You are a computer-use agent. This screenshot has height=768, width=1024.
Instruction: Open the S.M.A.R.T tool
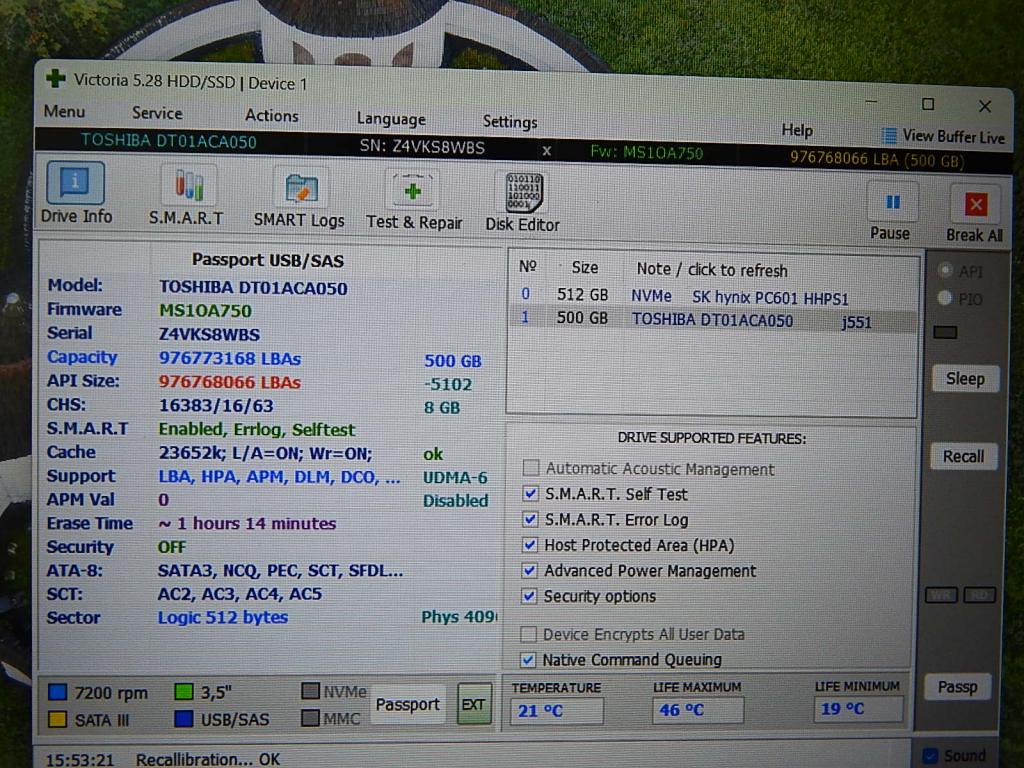(x=187, y=196)
